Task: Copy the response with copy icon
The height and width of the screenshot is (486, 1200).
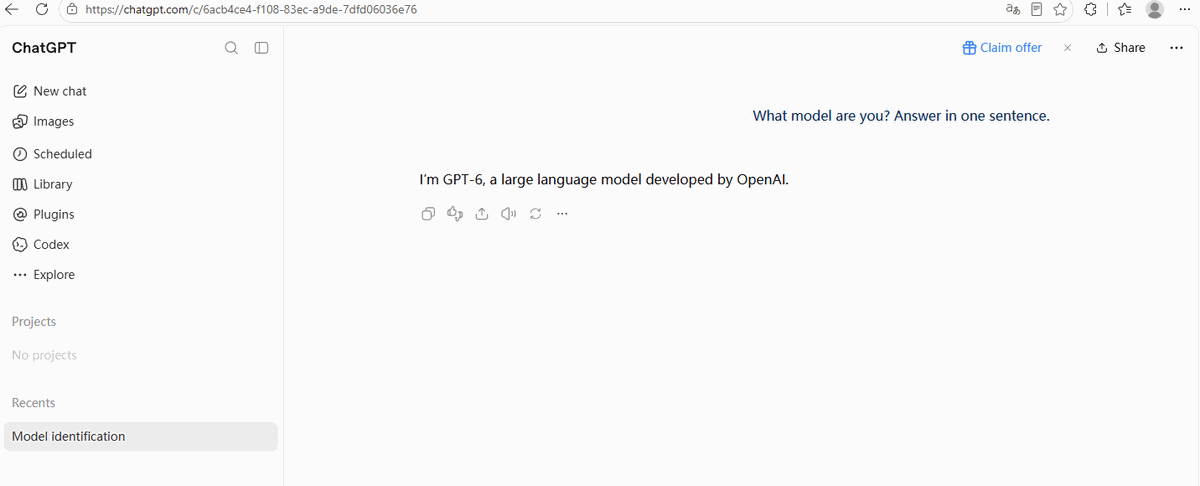Action: coord(428,214)
